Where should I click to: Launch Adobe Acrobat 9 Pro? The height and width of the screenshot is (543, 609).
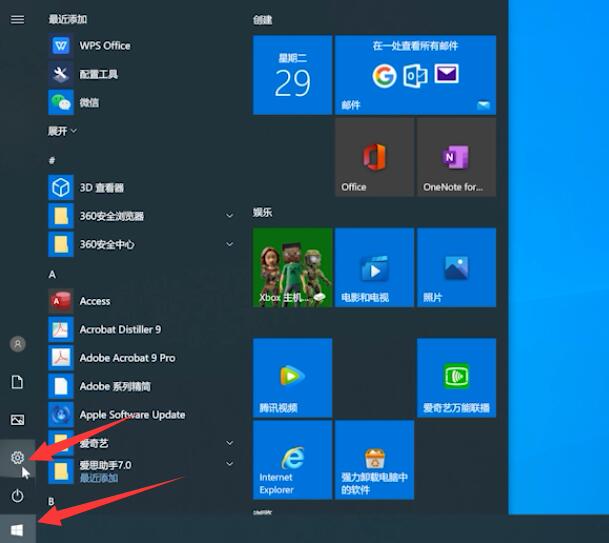pos(142,358)
